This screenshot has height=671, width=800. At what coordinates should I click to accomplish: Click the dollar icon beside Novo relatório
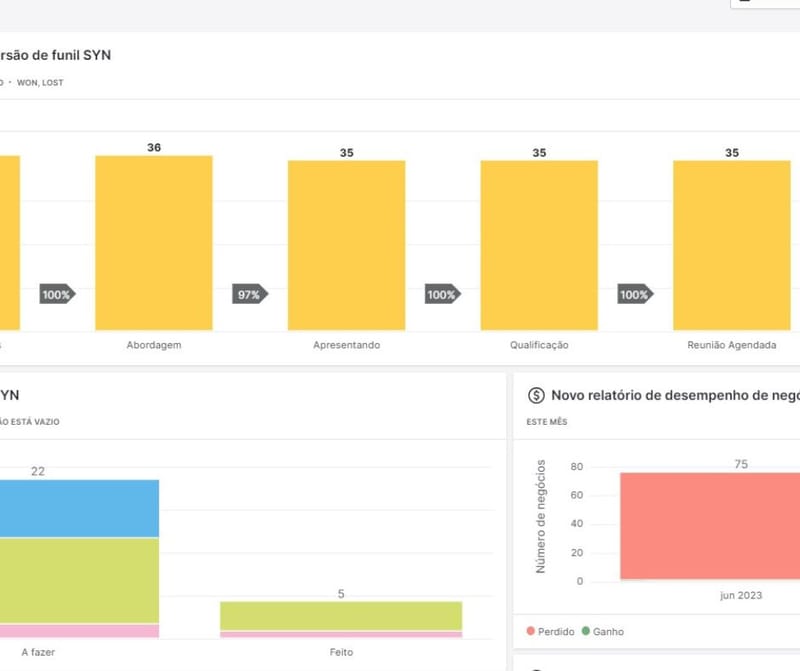point(535,395)
